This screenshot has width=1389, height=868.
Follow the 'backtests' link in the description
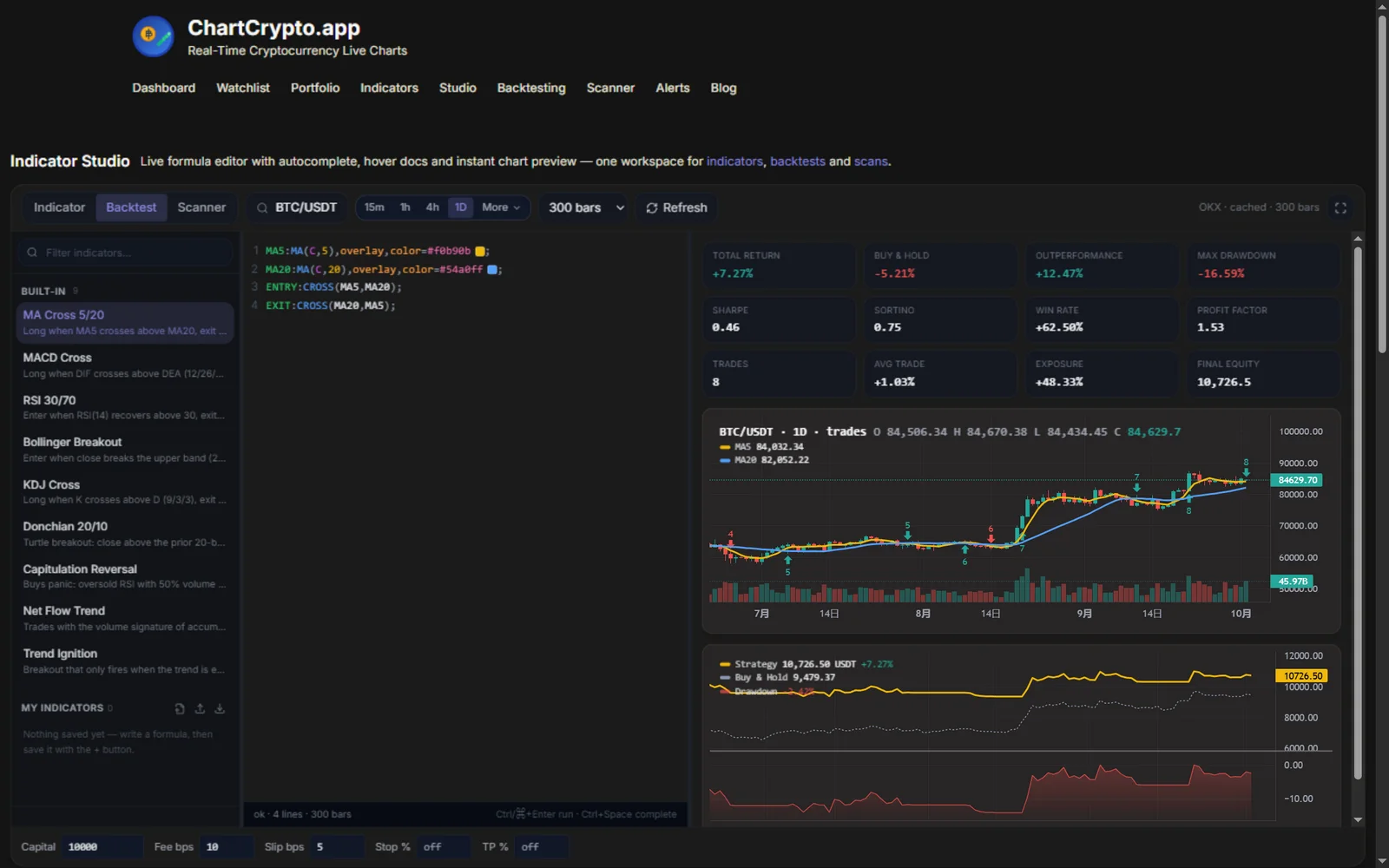click(x=798, y=161)
